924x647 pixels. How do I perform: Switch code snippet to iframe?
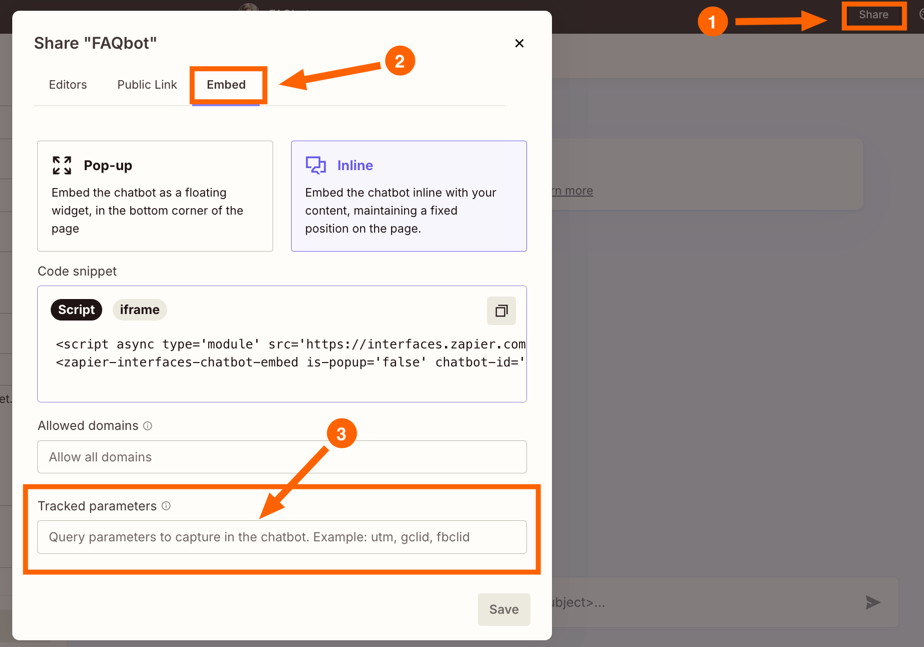[139, 310]
